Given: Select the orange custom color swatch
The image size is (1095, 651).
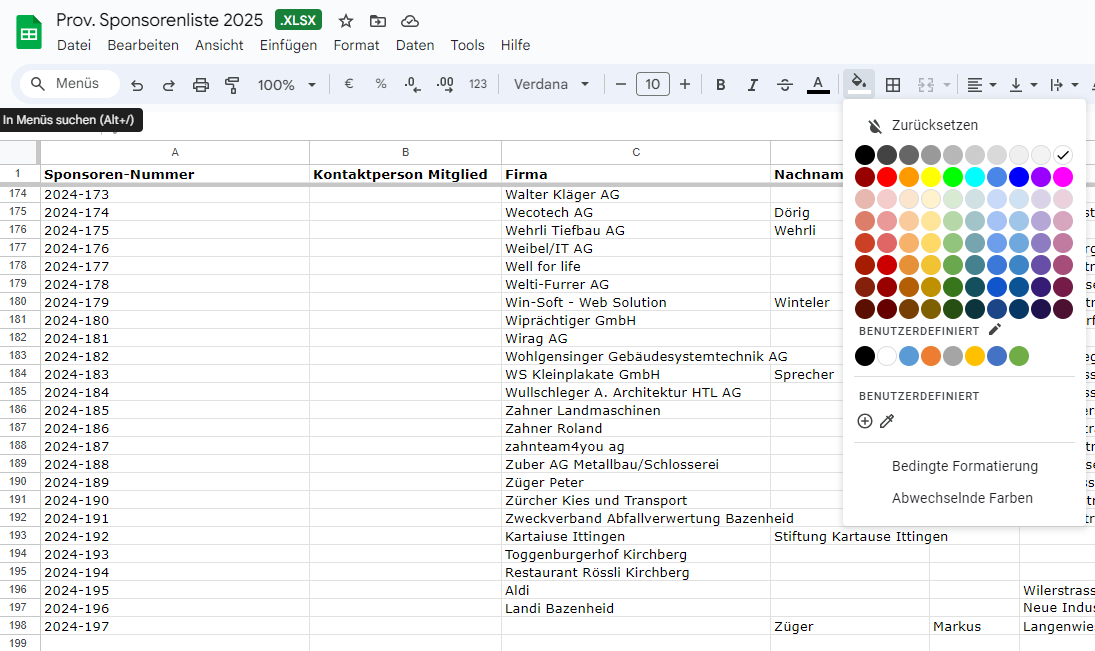Looking at the screenshot, I should point(931,356).
